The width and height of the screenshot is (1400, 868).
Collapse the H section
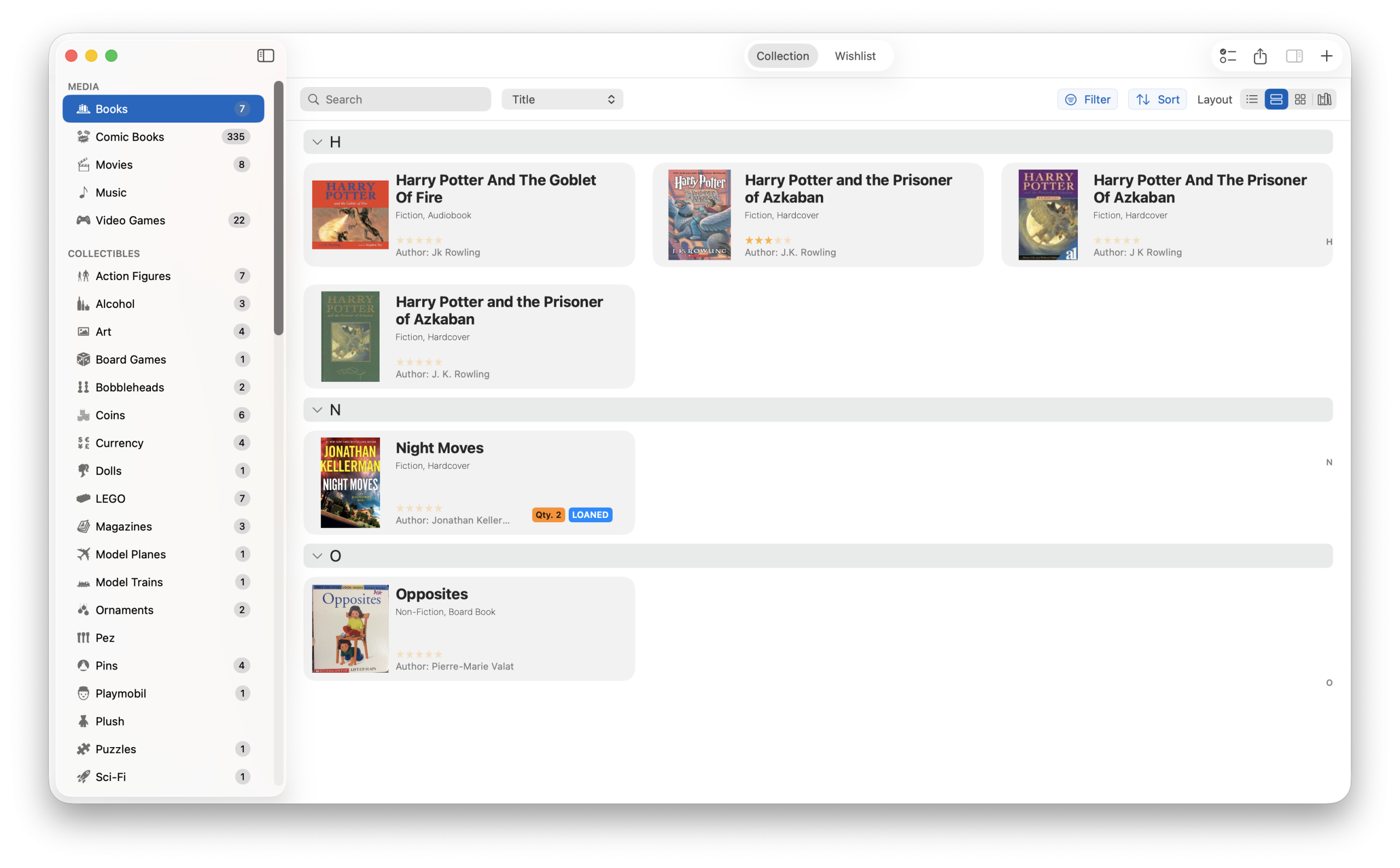click(317, 142)
